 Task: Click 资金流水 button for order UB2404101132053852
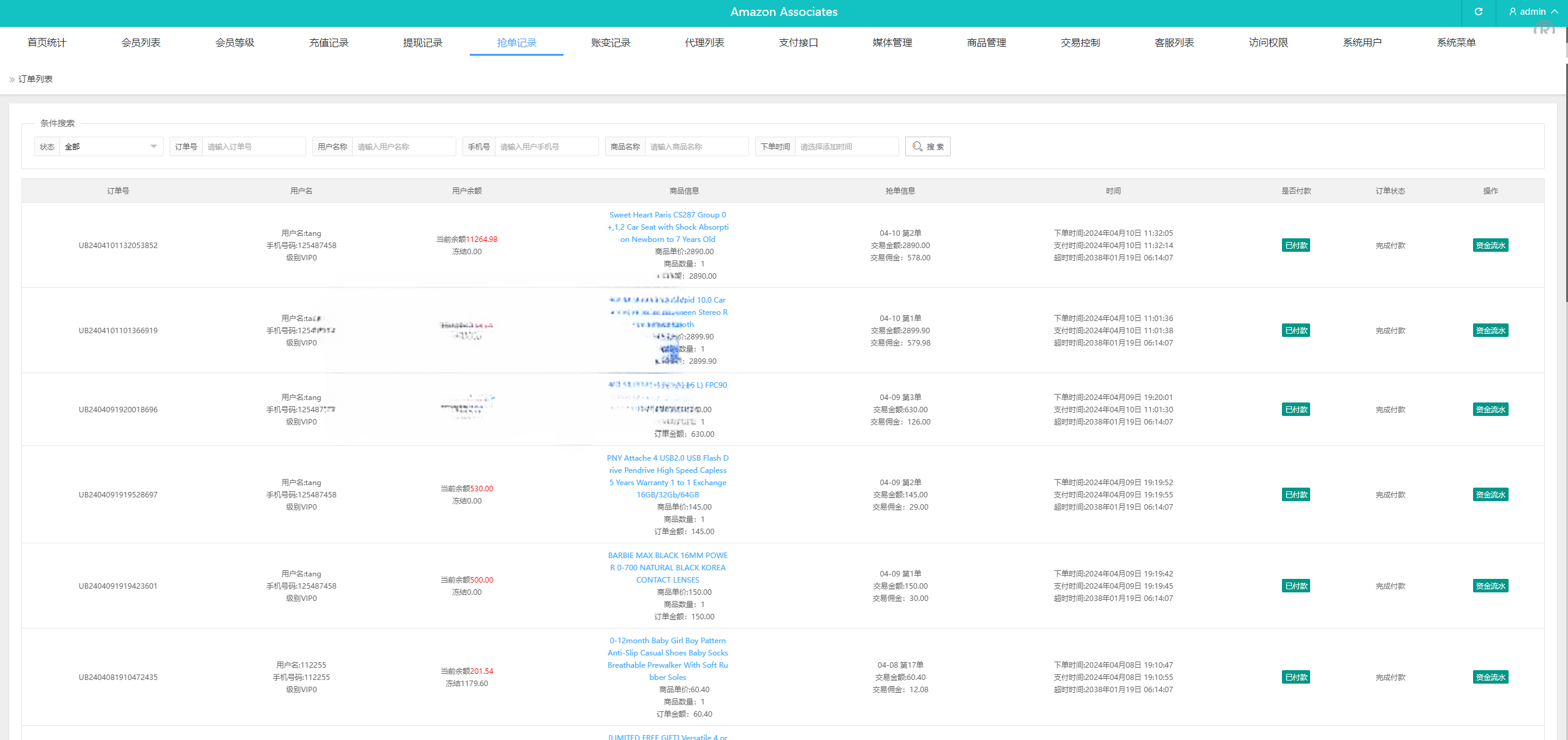coord(1490,245)
